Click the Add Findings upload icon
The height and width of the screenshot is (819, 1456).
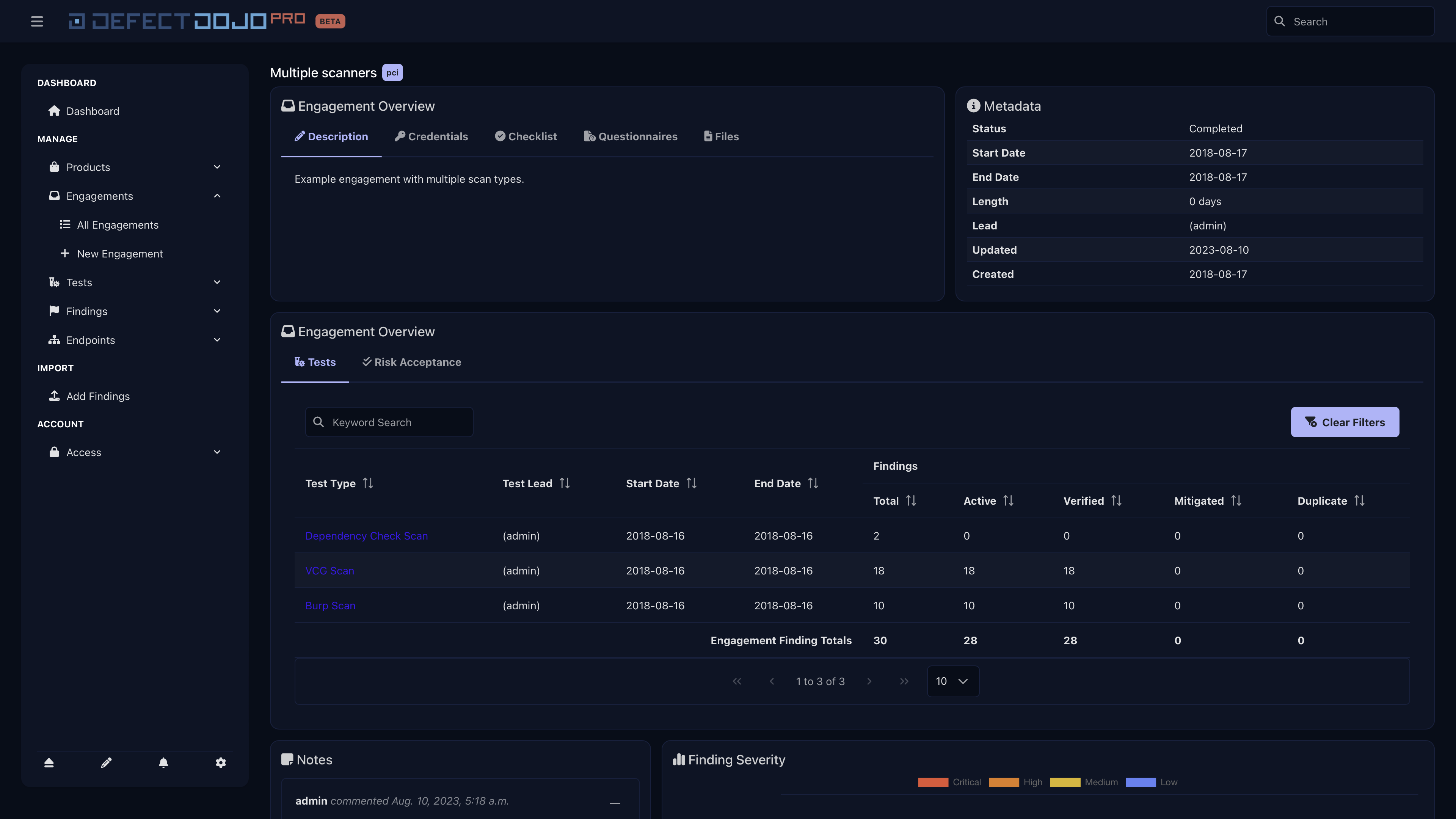coord(54,395)
